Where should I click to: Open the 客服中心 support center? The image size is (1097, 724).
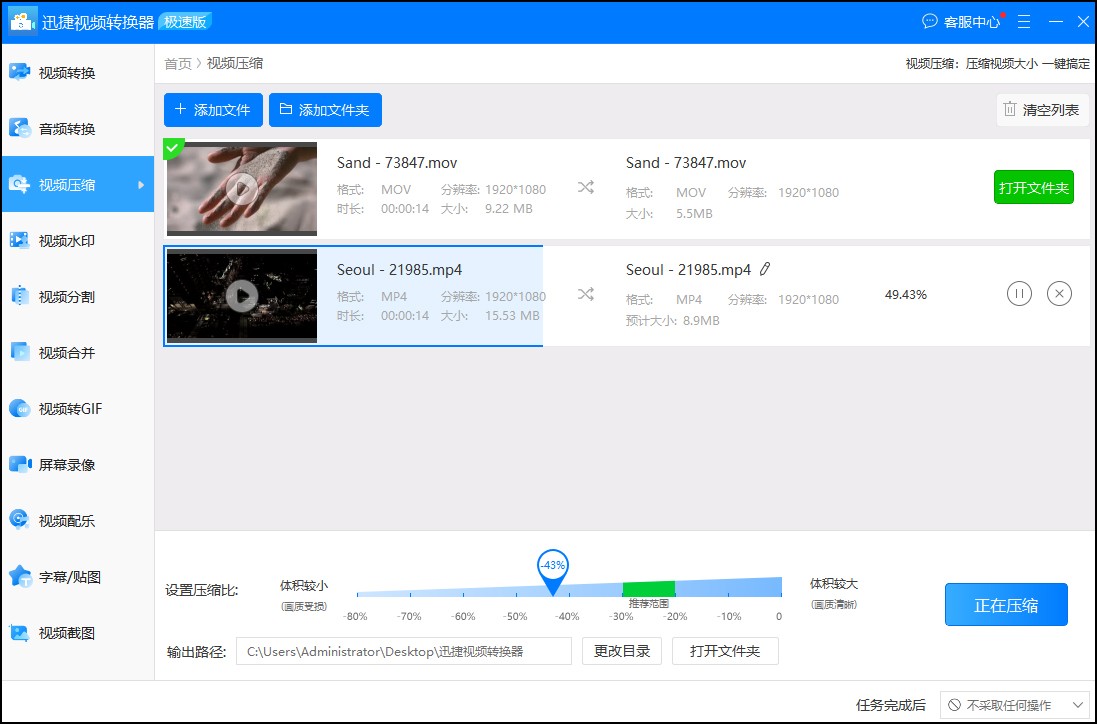pos(962,21)
